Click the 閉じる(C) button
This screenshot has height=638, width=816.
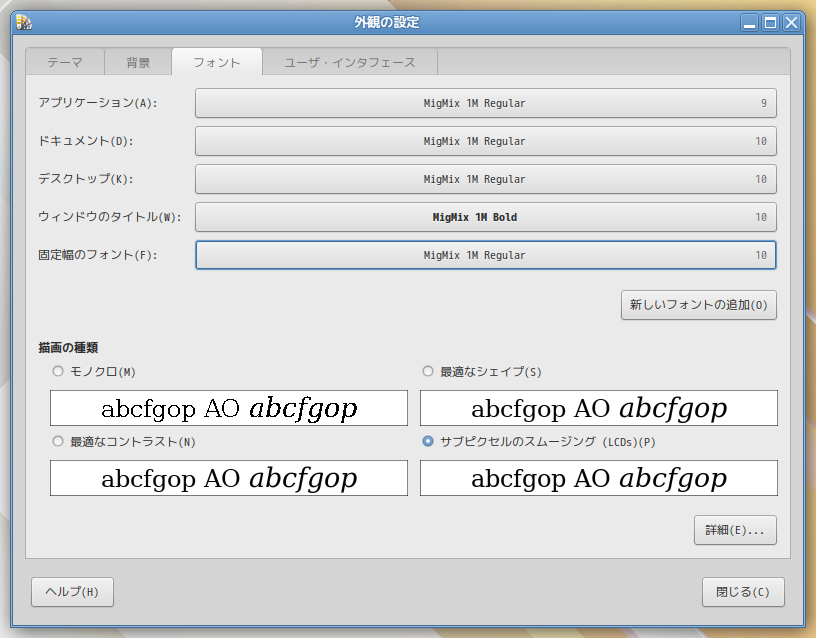pos(743,592)
